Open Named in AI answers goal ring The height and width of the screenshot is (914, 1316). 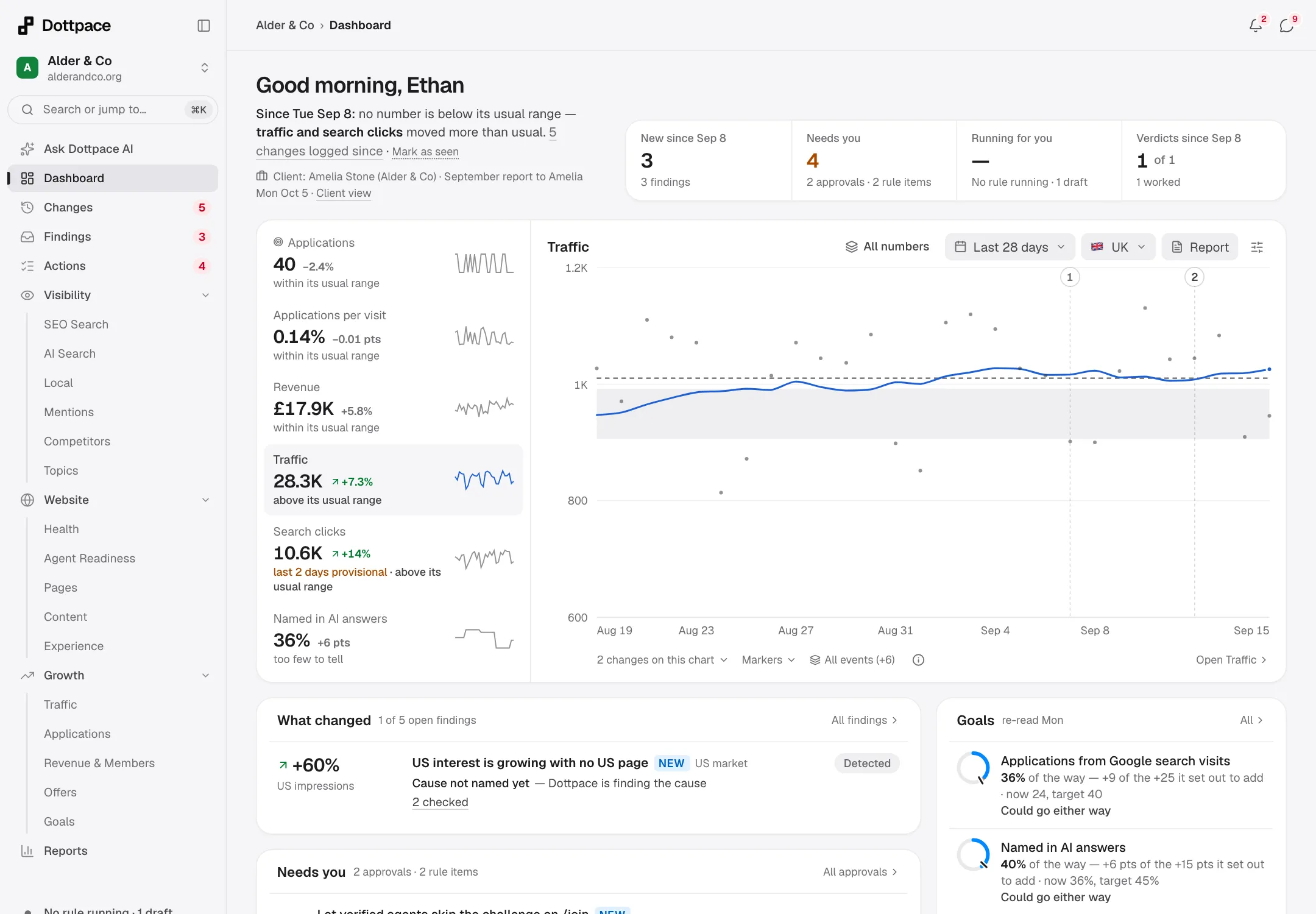tap(973, 854)
